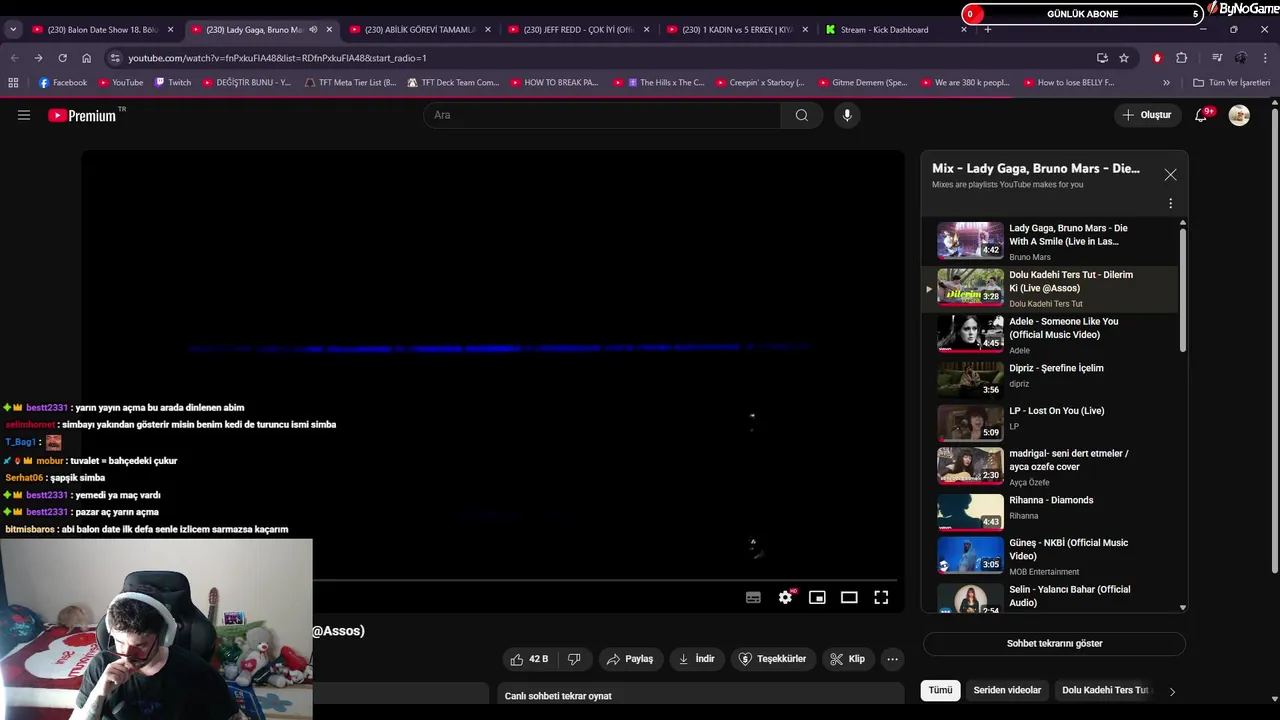
Task: Toggle subtitles in the video player
Action: tap(753, 597)
